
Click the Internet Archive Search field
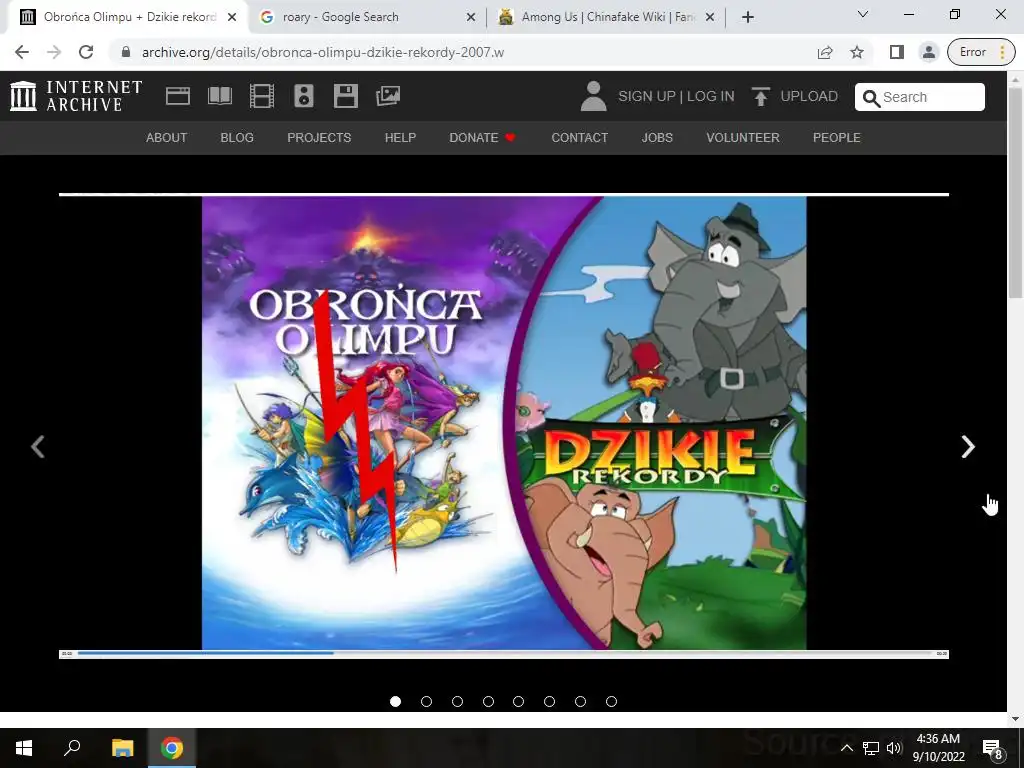click(x=920, y=97)
